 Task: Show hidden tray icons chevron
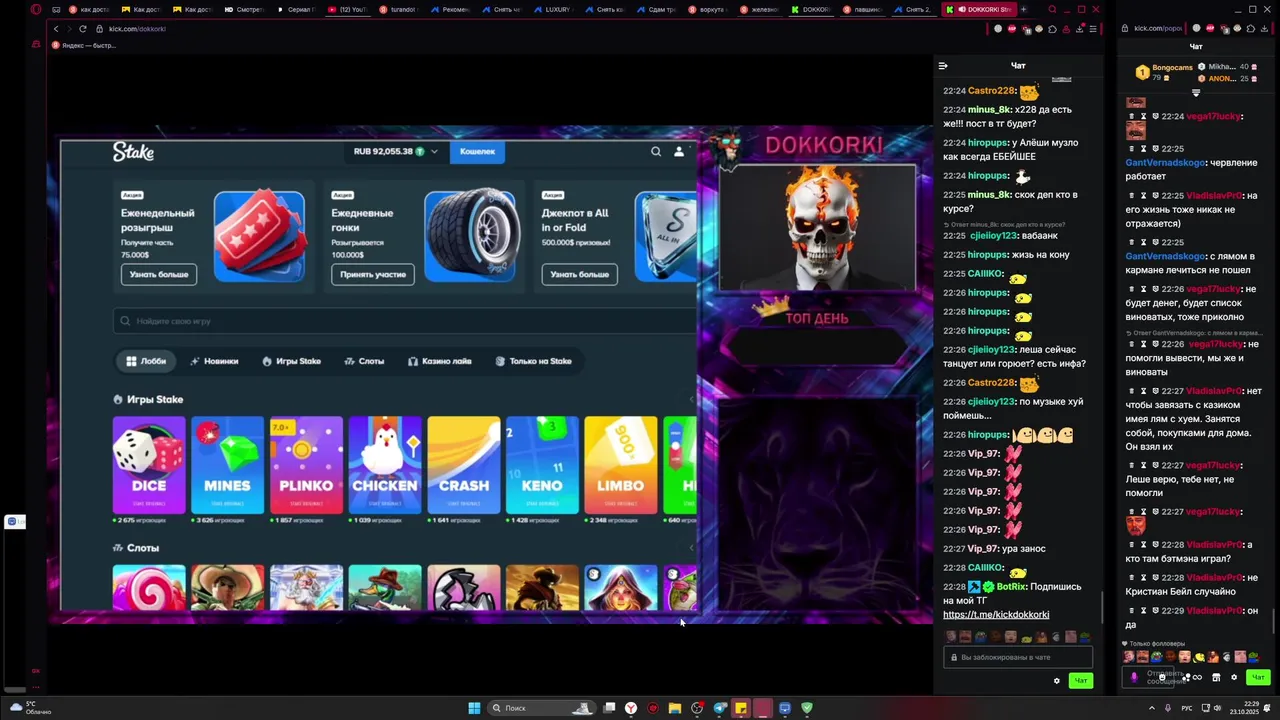click(1151, 708)
